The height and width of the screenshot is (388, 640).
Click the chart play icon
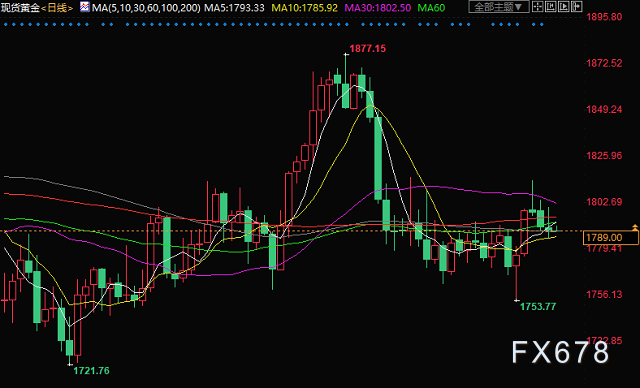pyautogui.click(x=564, y=7)
